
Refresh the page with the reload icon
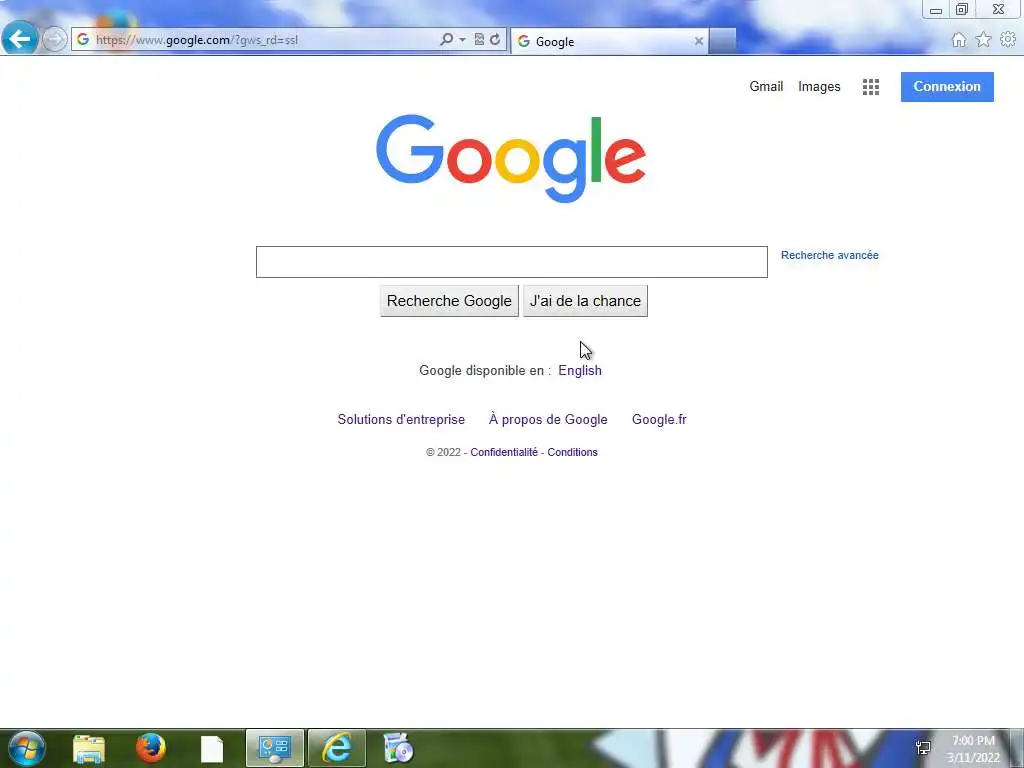tap(496, 40)
